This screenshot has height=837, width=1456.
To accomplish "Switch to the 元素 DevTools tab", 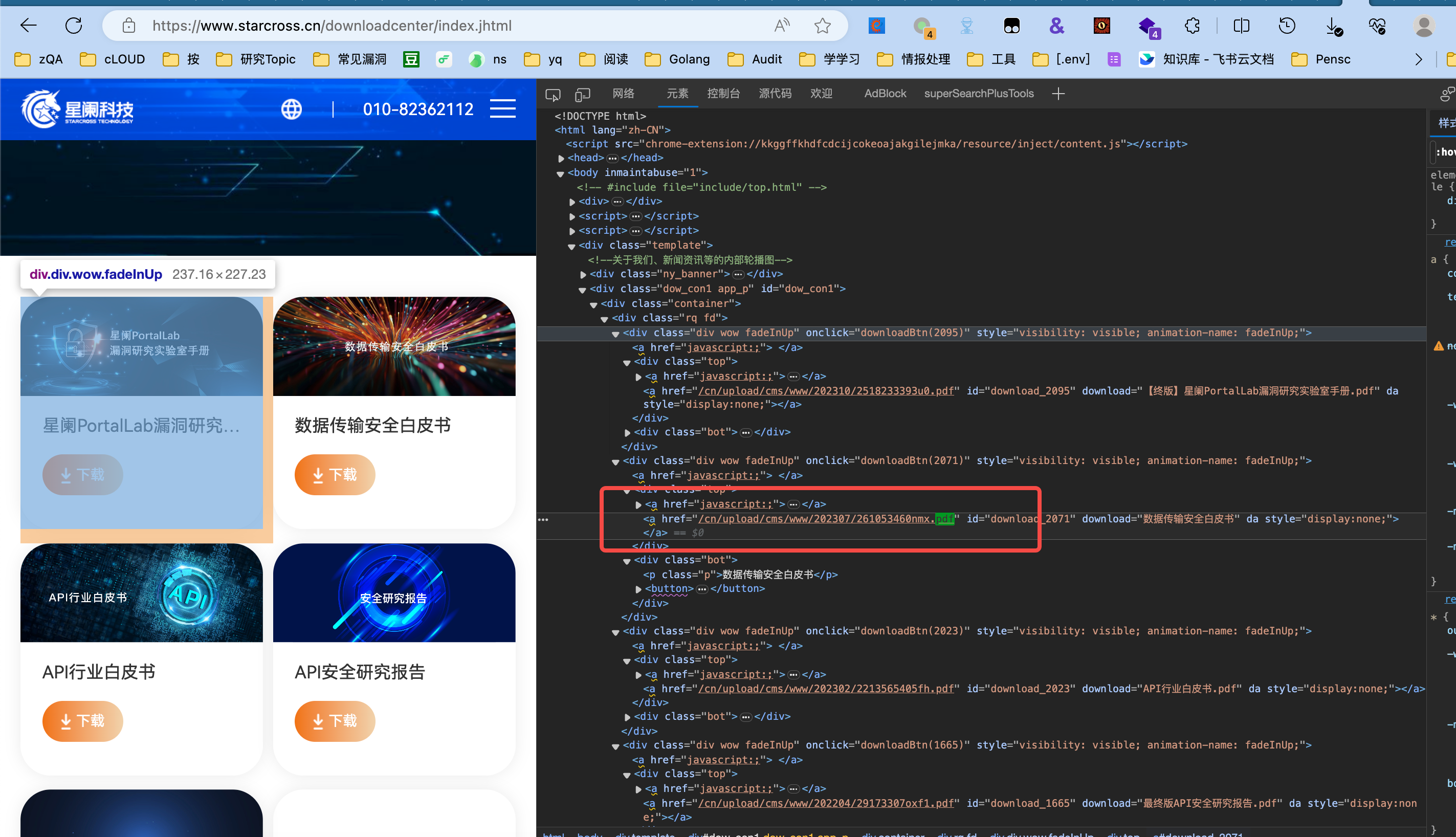I will coord(677,94).
